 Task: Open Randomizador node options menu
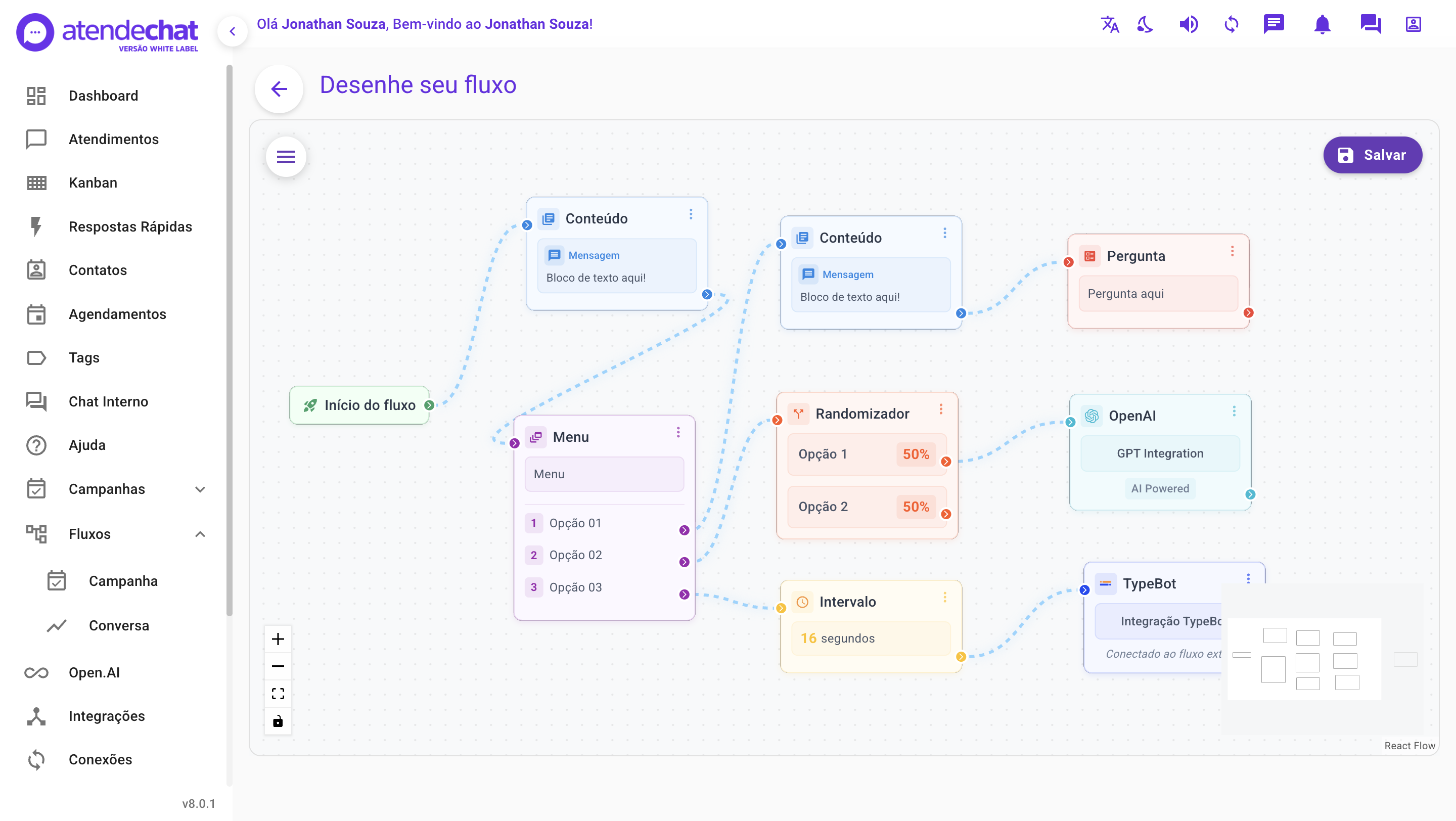click(x=941, y=409)
